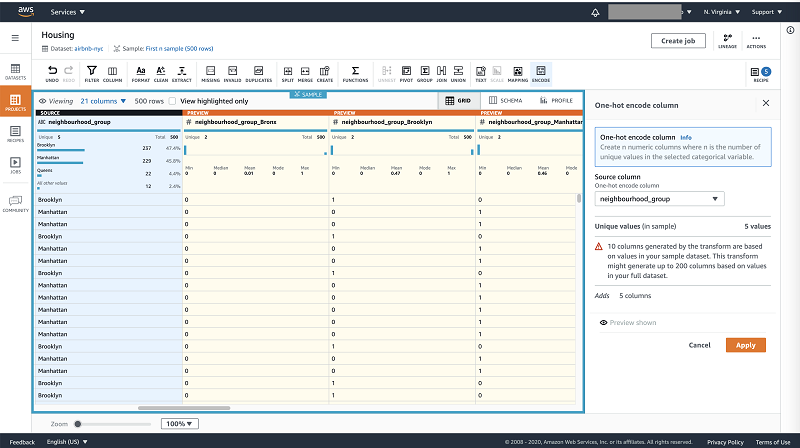
Task: Click the Functions sigma icon
Action: (354, 73)
